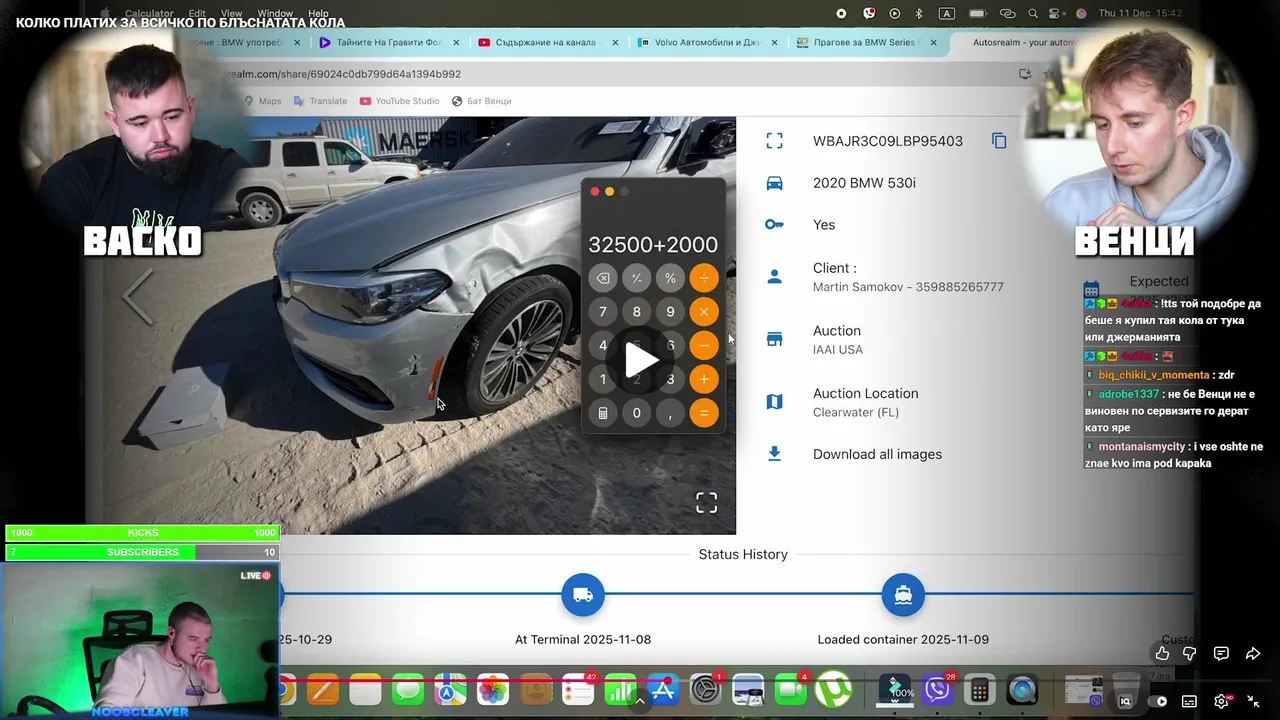Click the 1 key on the calculator
The width and height of the screenshot is (1280, 720).
[x=603, y=379]
